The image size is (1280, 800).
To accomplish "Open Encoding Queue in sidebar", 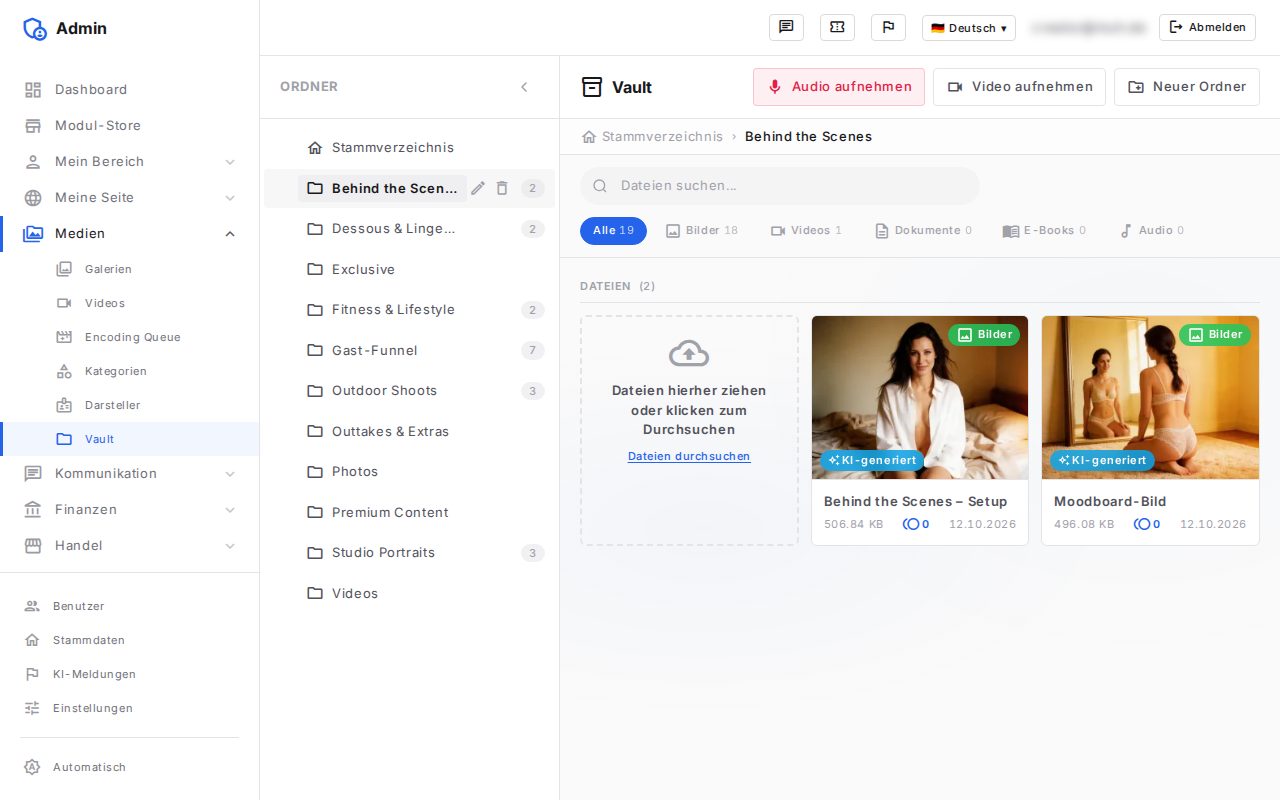I will 130,337.
